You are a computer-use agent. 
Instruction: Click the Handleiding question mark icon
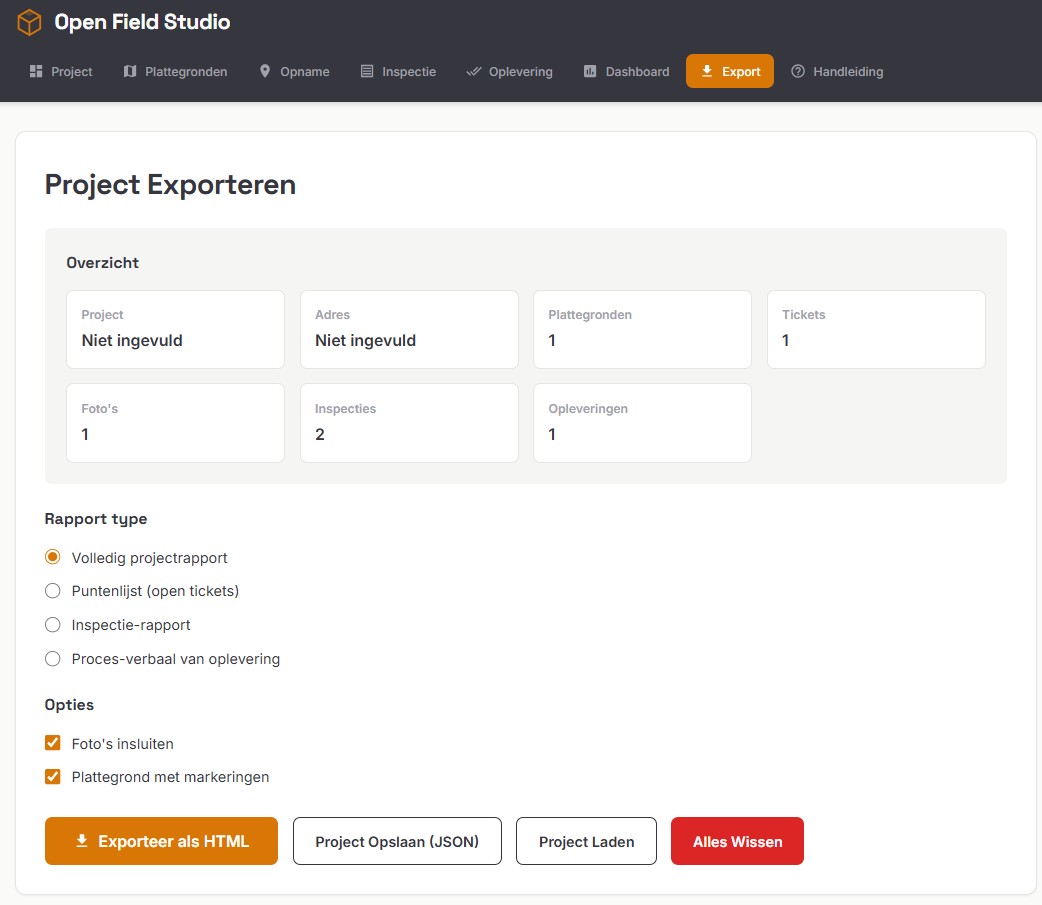pyautogui.click(x=798, y=72)
